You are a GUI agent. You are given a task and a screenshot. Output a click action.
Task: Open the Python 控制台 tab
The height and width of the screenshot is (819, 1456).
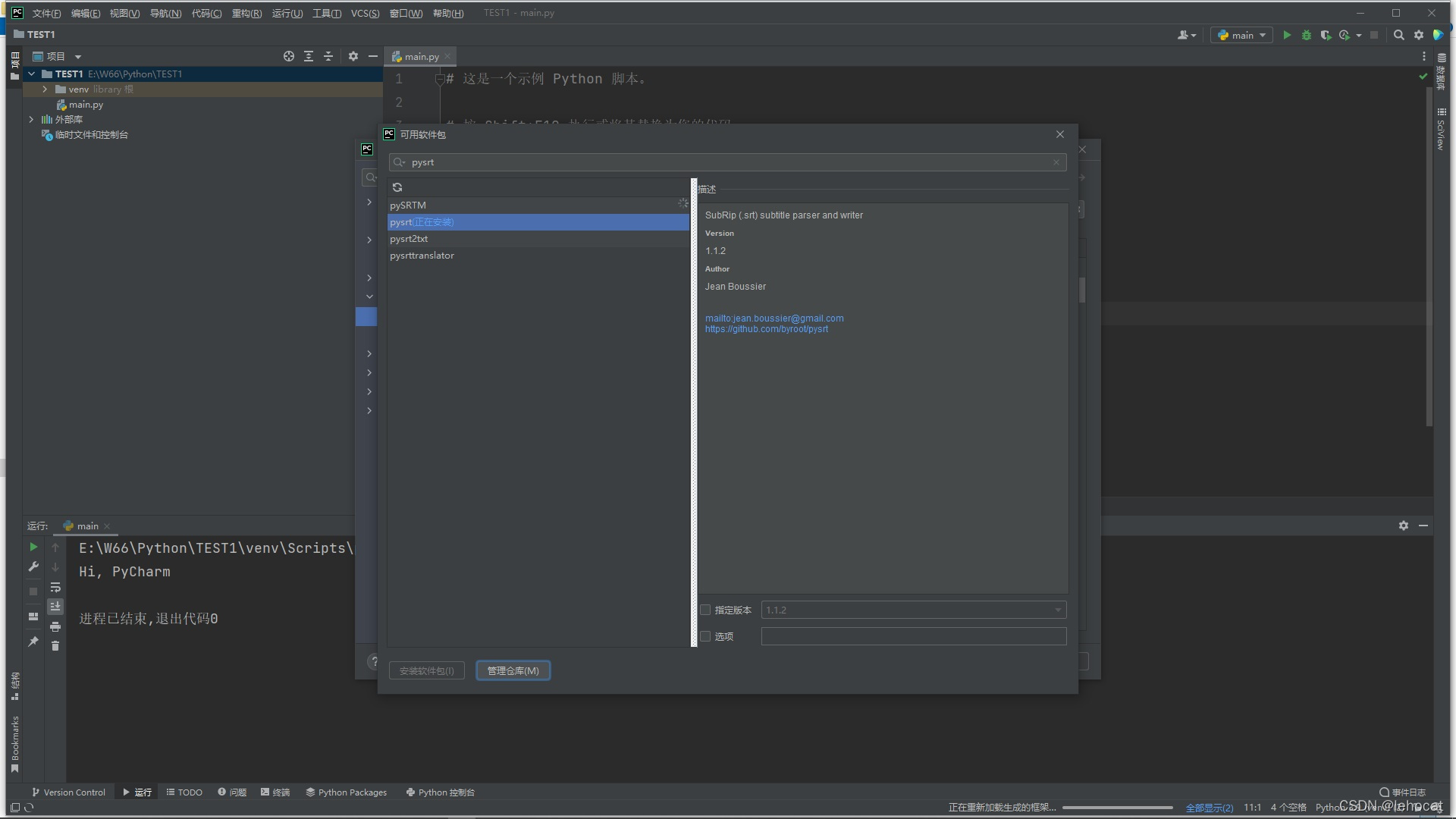[440, 792]
